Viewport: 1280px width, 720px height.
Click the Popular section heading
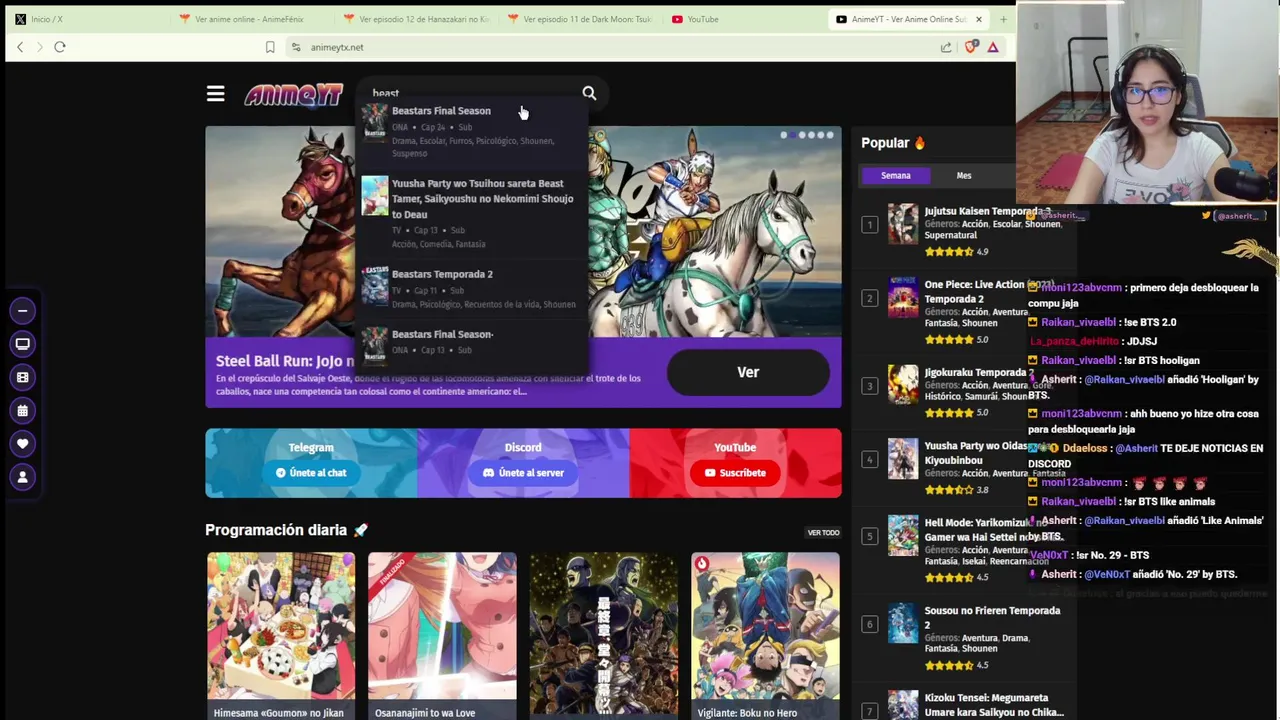893,143
